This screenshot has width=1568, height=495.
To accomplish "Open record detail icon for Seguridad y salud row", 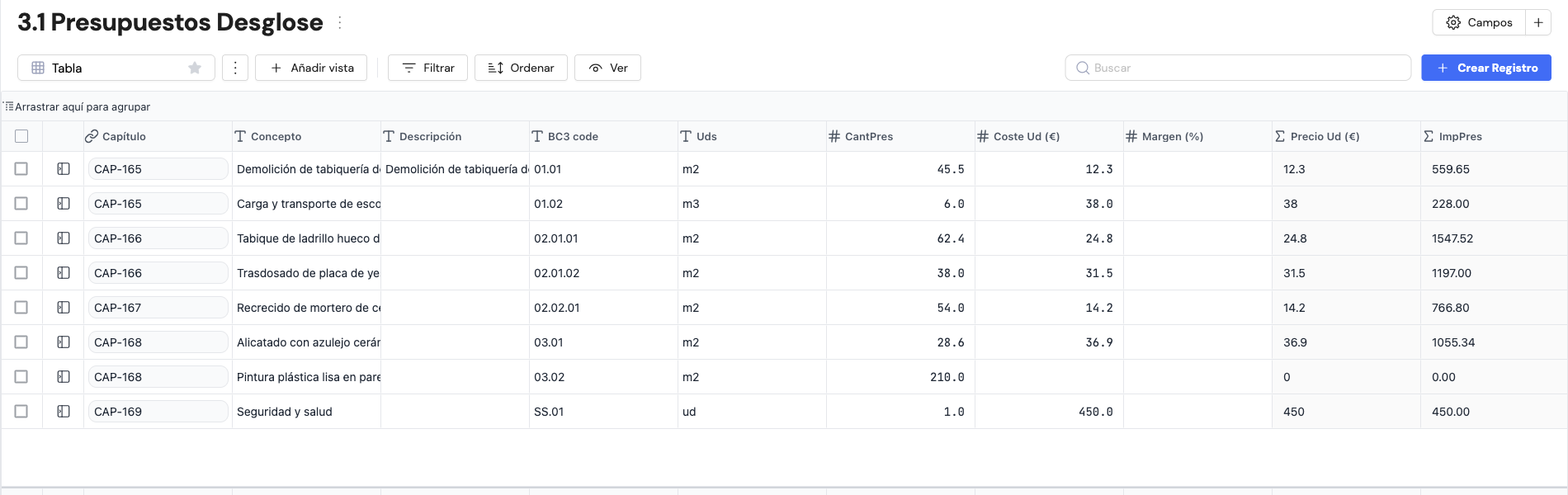I will coord(64,412).
